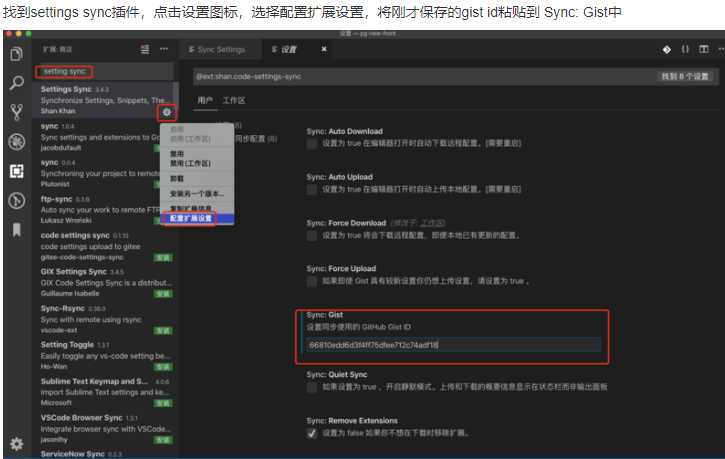Switch to the 工作区 settings scope tab

pos(234,100)
